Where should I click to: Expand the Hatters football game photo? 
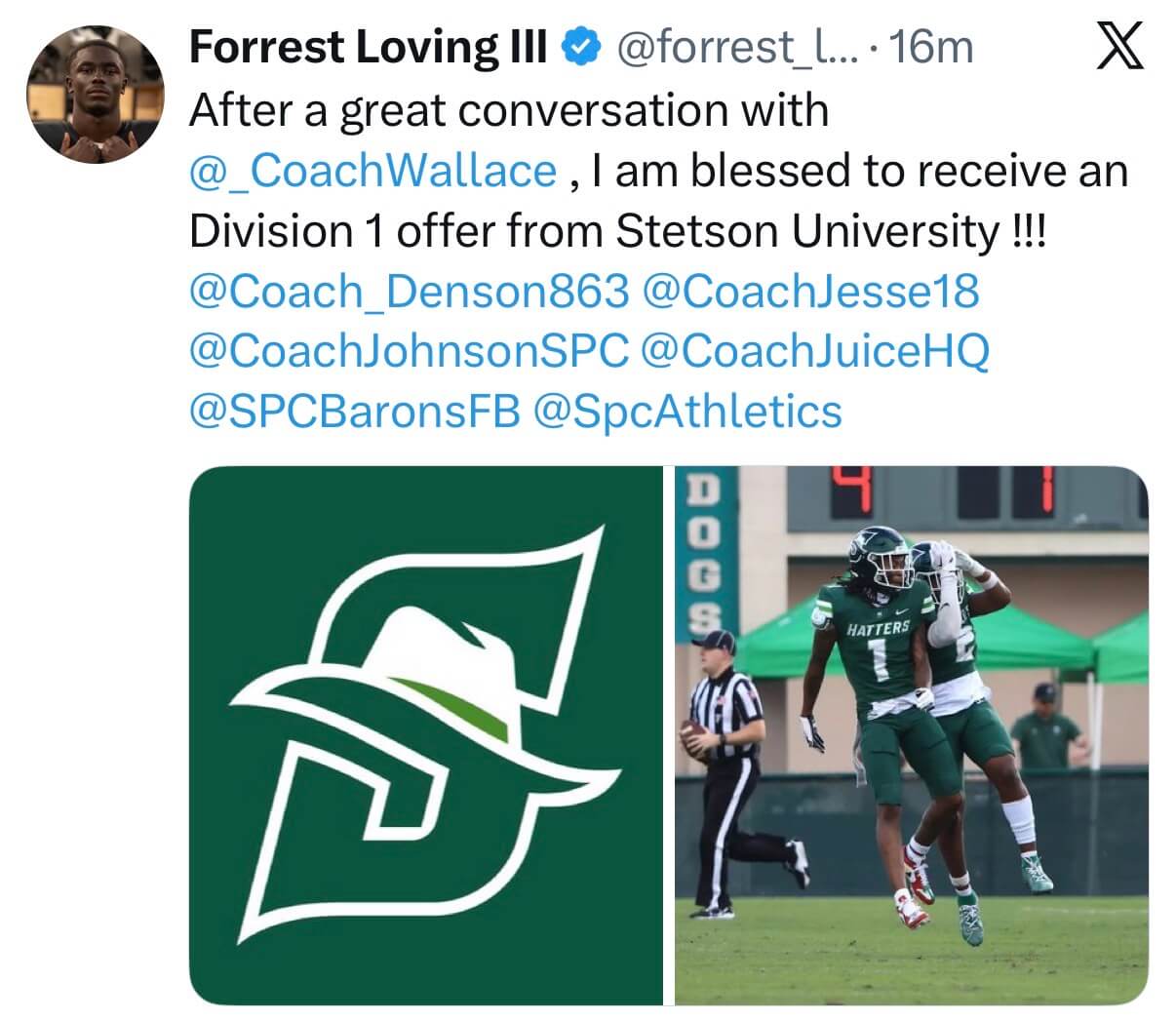(x=911, y=734)
